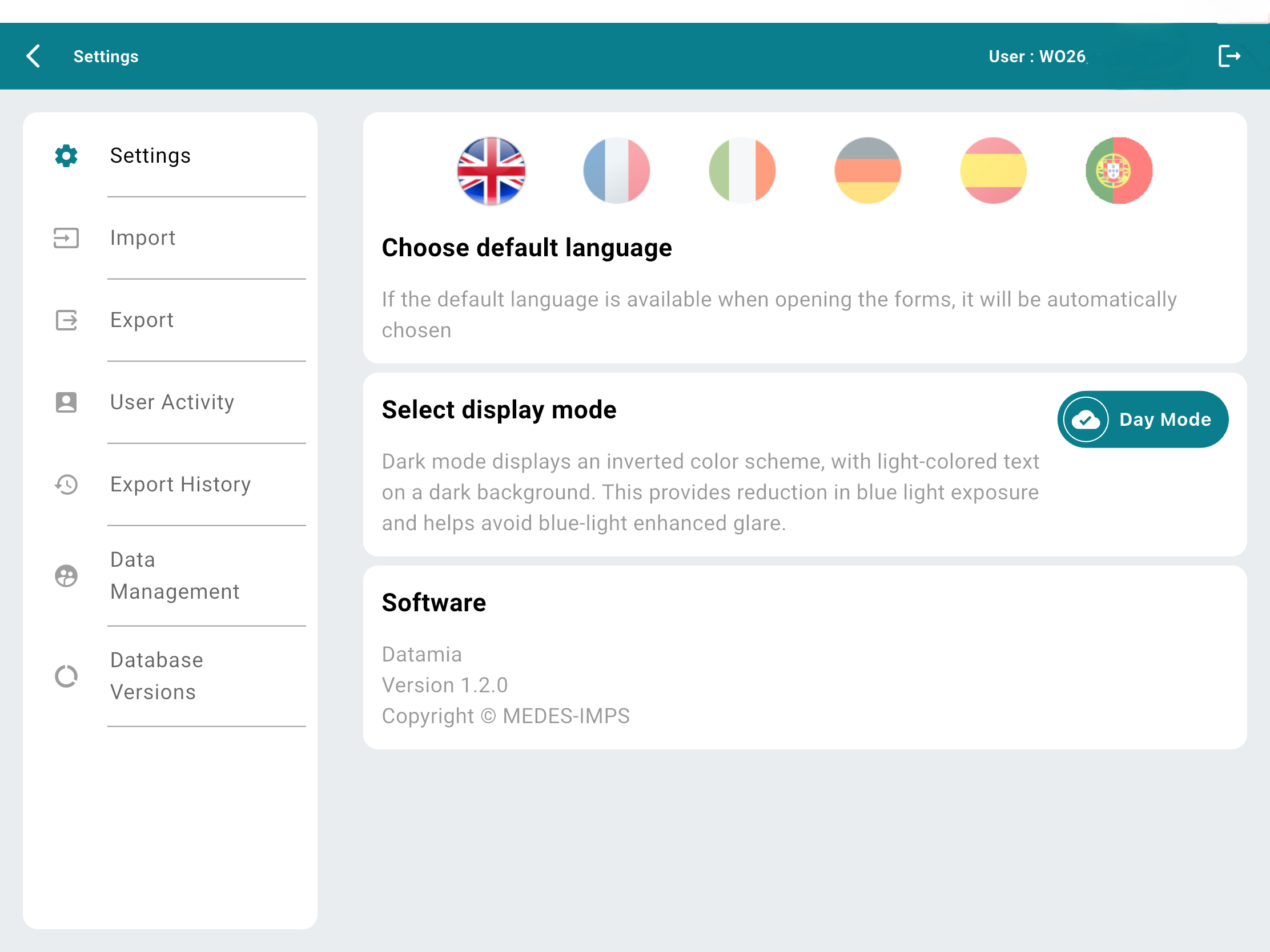Select the UK flag for English
Screen dimensions: 1270x952
pyautogui.click(x=491, y=171)
